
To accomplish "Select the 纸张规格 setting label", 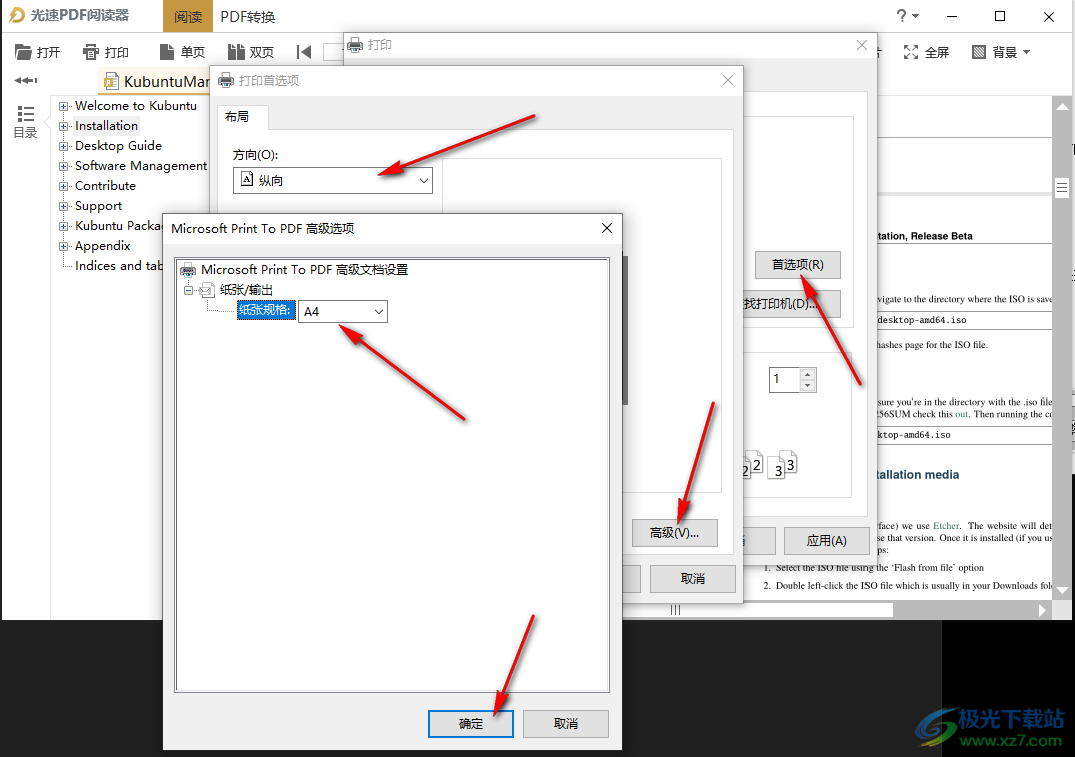I will click(x=266, y=311).
